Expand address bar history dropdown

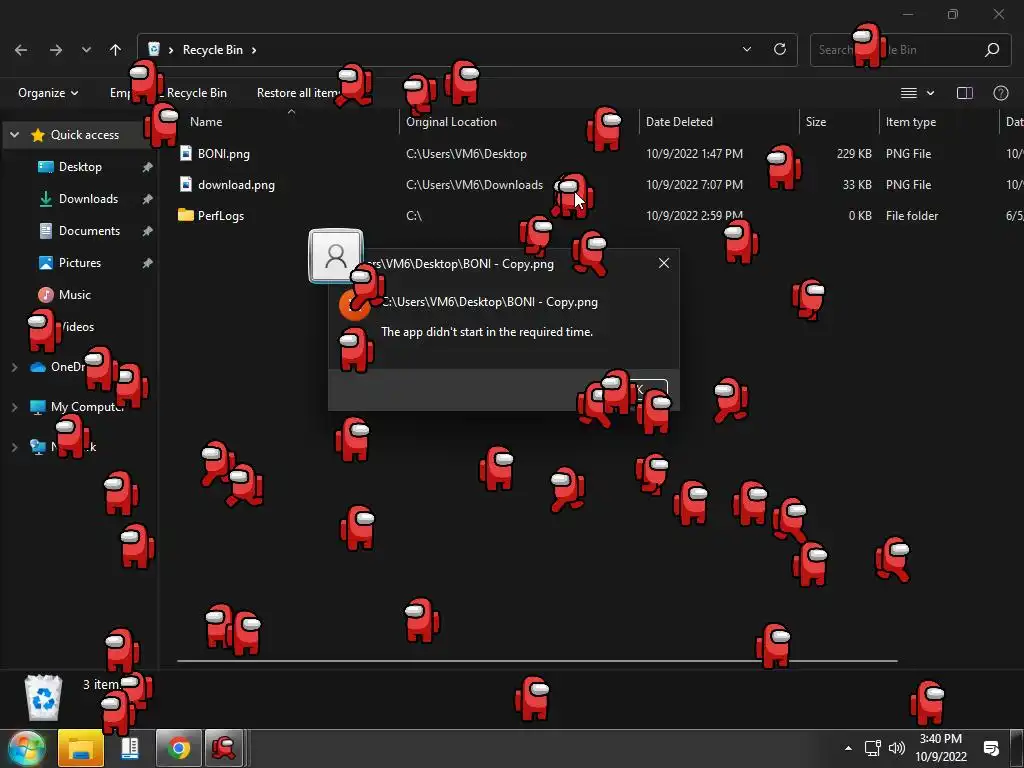tap(746, 49)
